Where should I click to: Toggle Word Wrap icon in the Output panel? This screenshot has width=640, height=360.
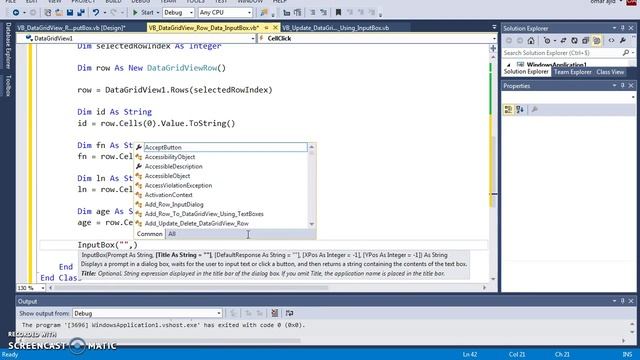click(289, 313)
